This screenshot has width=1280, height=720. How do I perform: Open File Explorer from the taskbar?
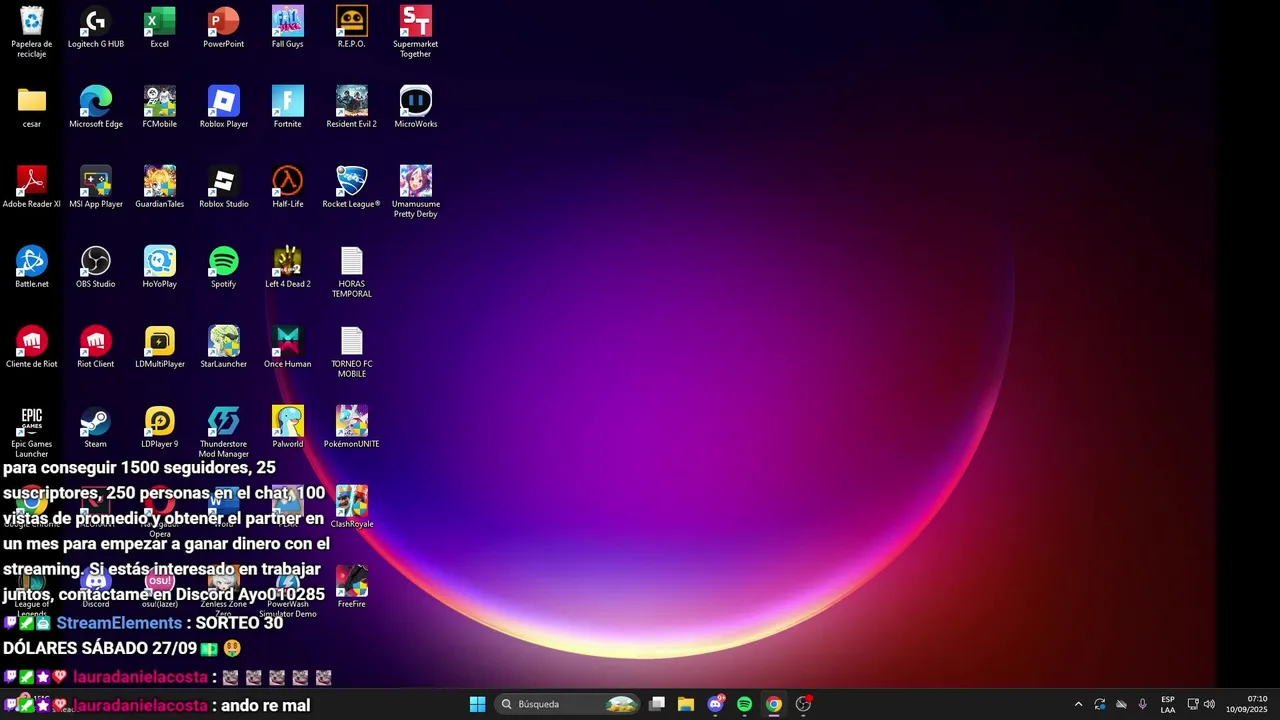tap(686, 704)
